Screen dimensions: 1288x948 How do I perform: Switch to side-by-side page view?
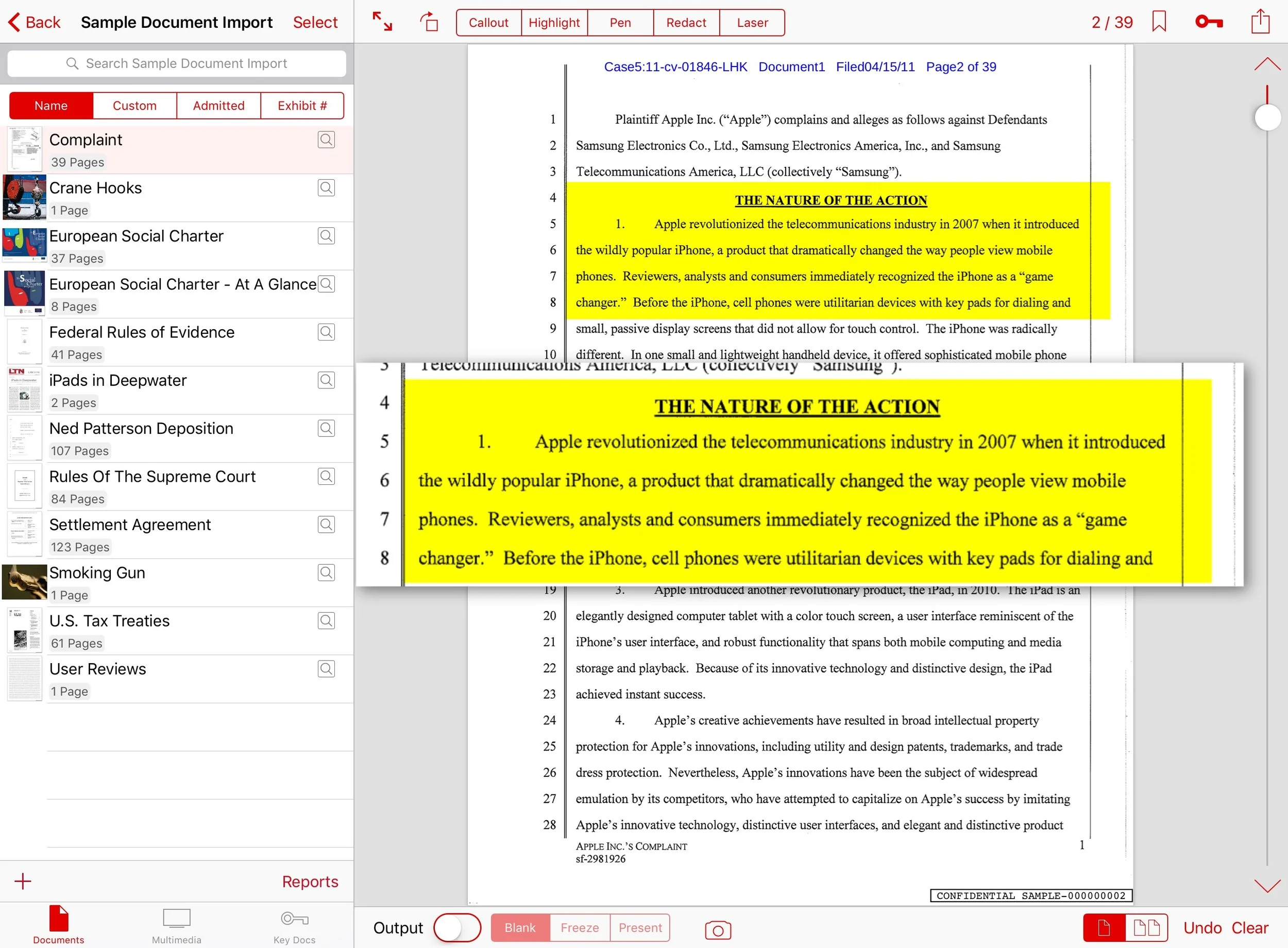tap(1146, 927)
